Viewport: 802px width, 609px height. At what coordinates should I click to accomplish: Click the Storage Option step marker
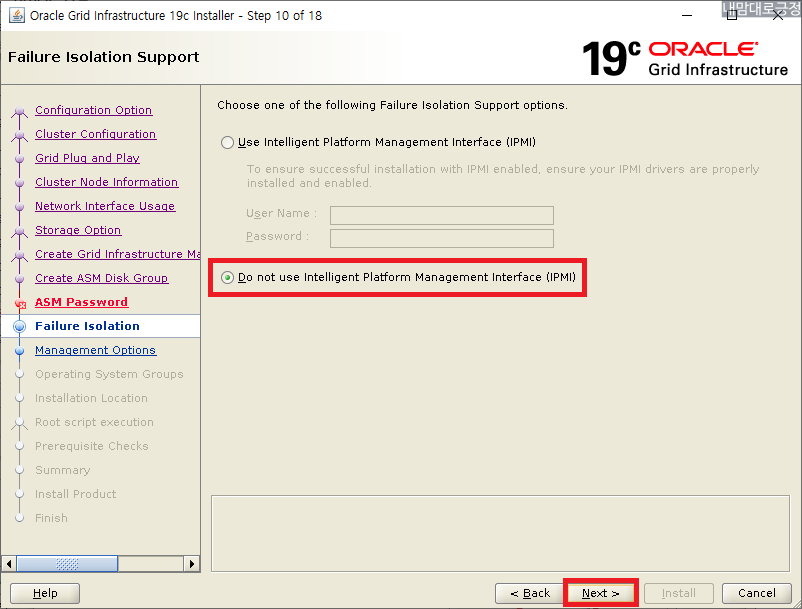click(19, 231)
